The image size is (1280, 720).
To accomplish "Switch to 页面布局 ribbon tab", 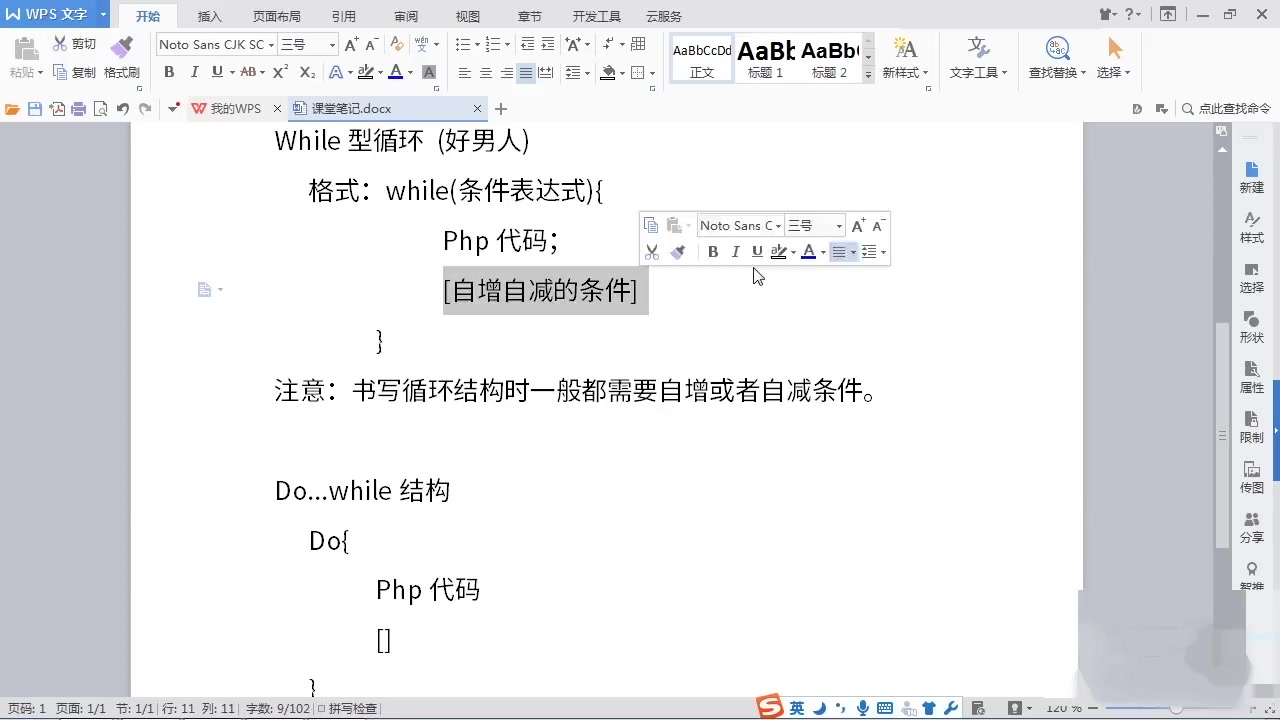I will (x=277, y=16).
